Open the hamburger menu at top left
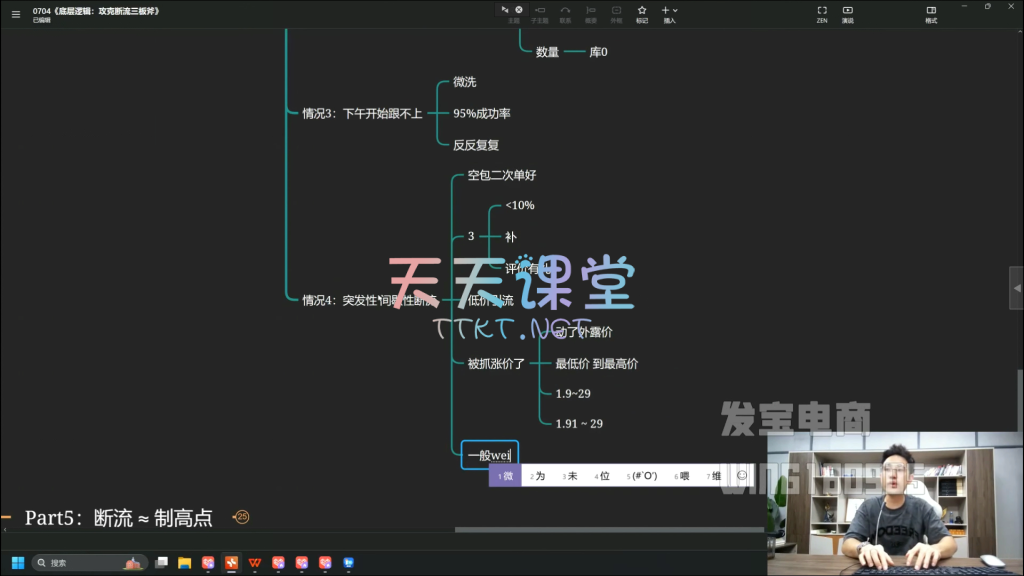 point(15,14)
